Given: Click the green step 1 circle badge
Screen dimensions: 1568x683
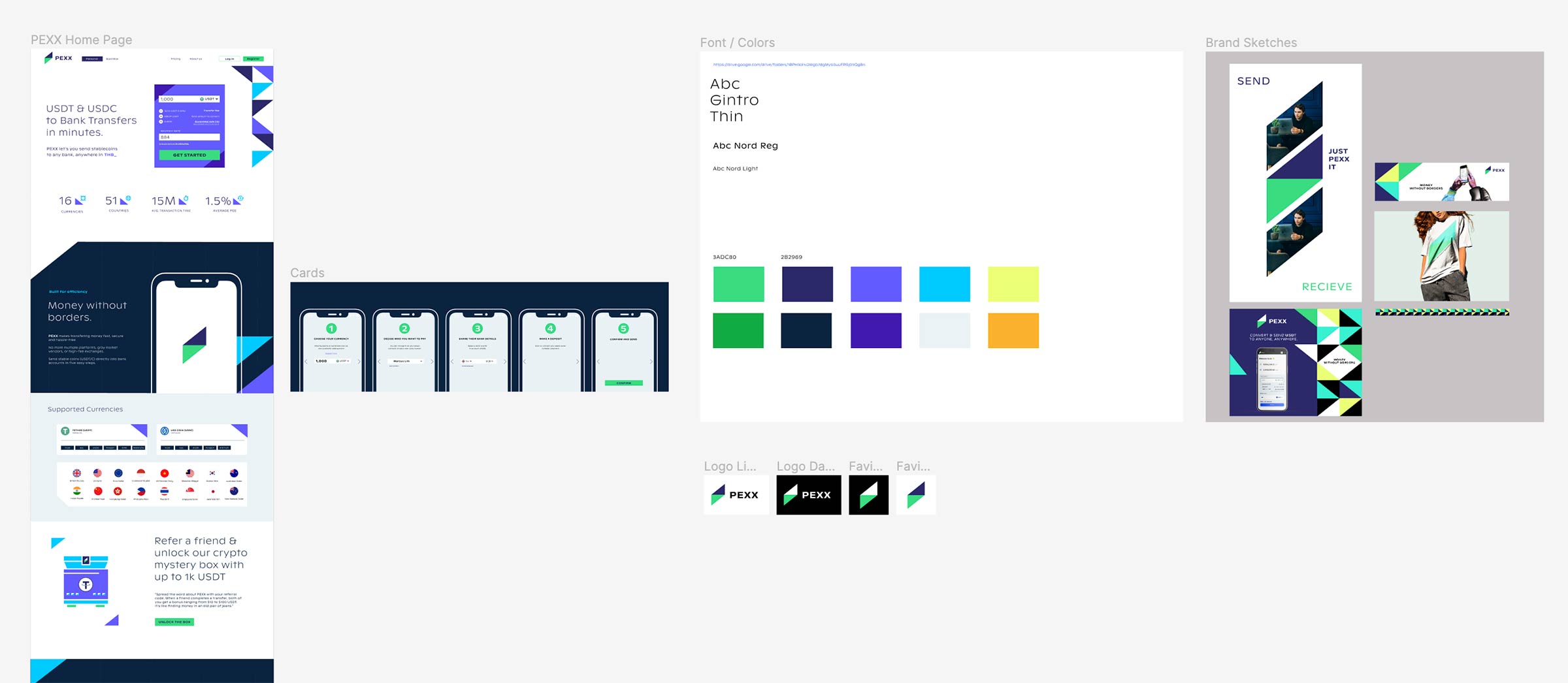Looking at the screenshot, I should point(331,328).
